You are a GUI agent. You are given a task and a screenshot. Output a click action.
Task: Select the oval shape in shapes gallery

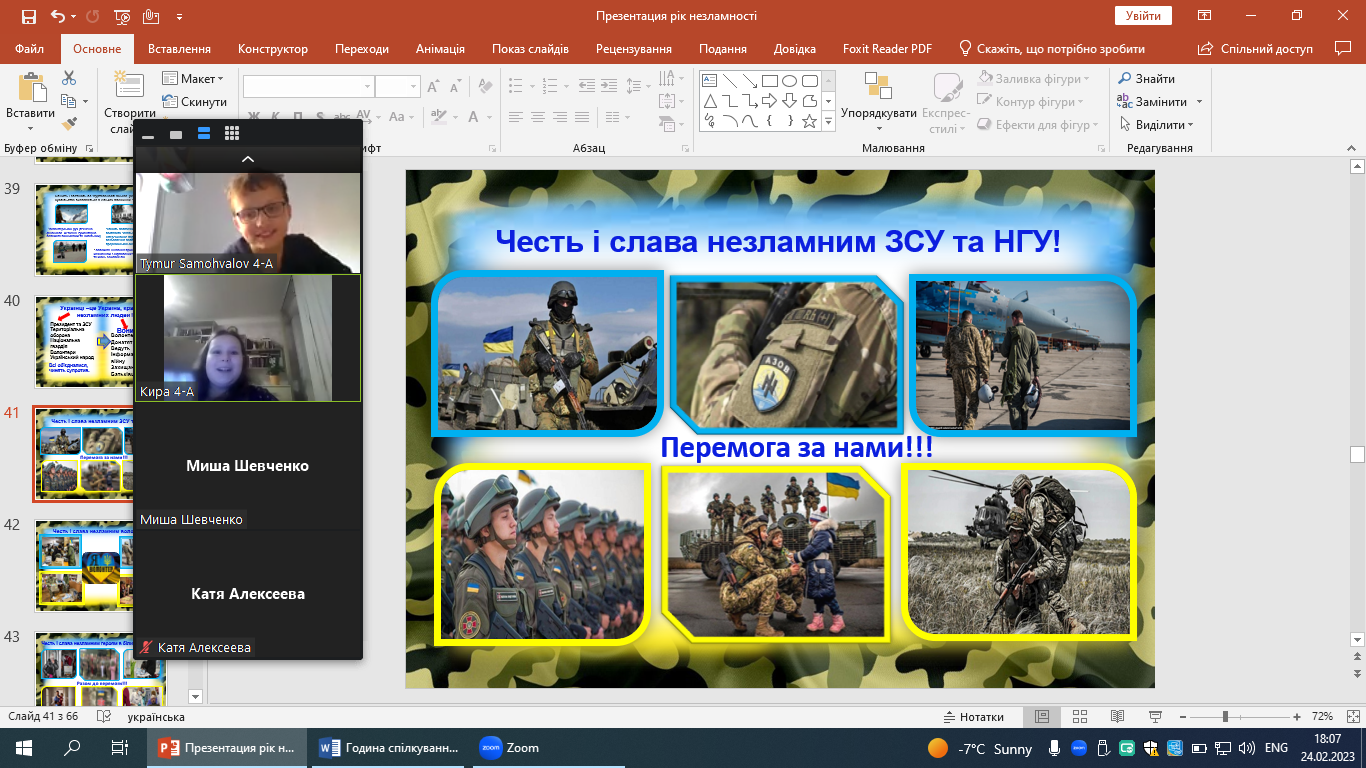(789, 81)
